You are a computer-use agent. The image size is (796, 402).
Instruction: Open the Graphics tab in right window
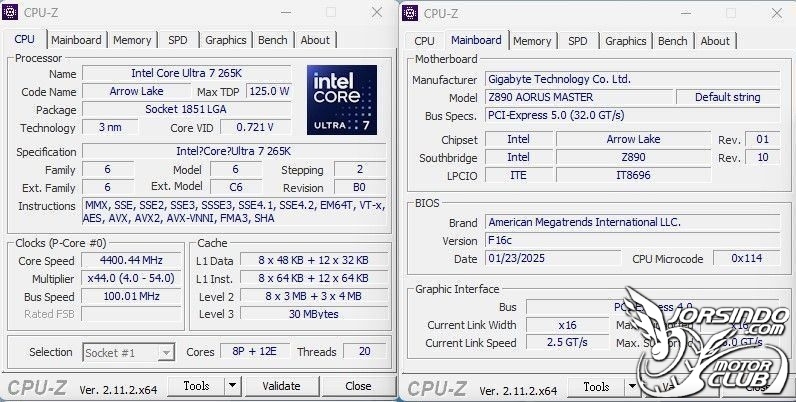click(x=625, y=41)
